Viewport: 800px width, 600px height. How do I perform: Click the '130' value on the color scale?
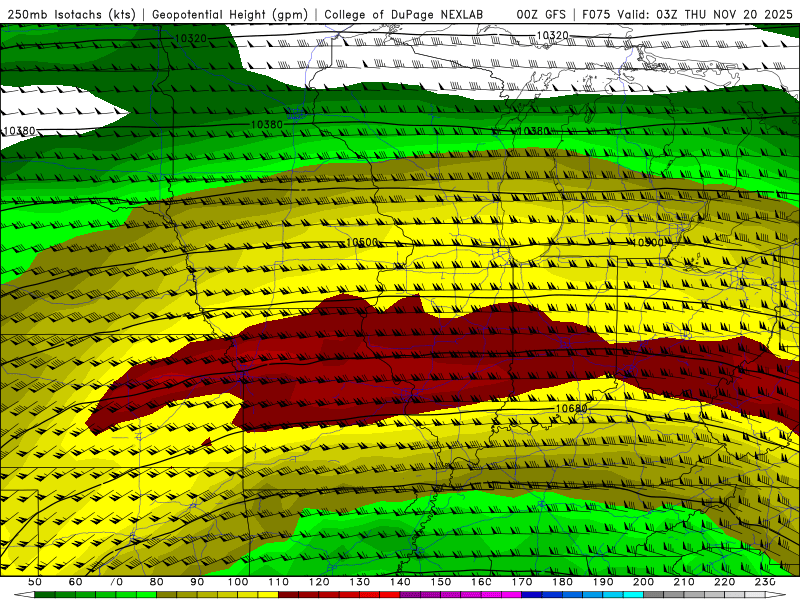[x=359, y=582]
